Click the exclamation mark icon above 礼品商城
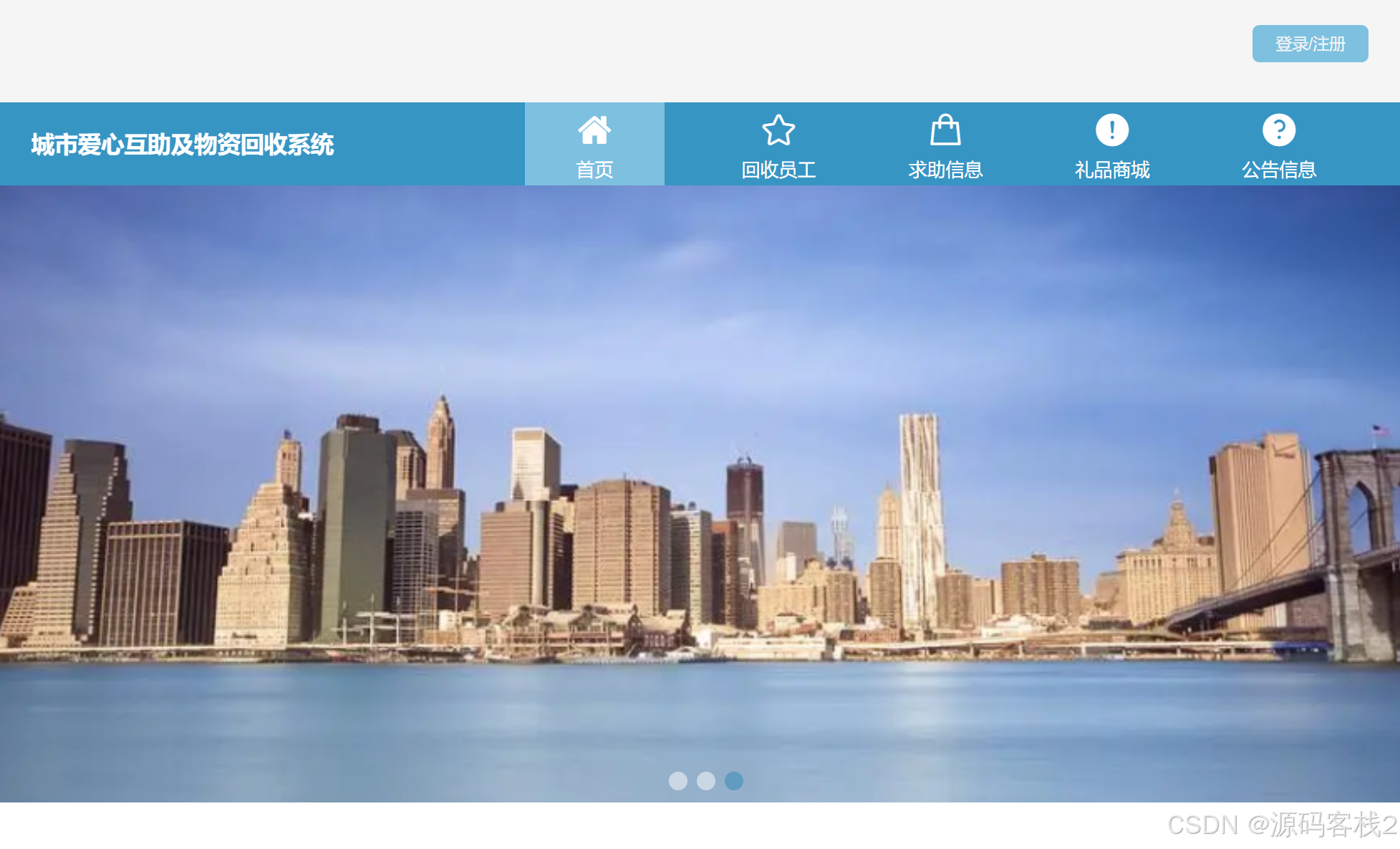 tap(1112, 130)
